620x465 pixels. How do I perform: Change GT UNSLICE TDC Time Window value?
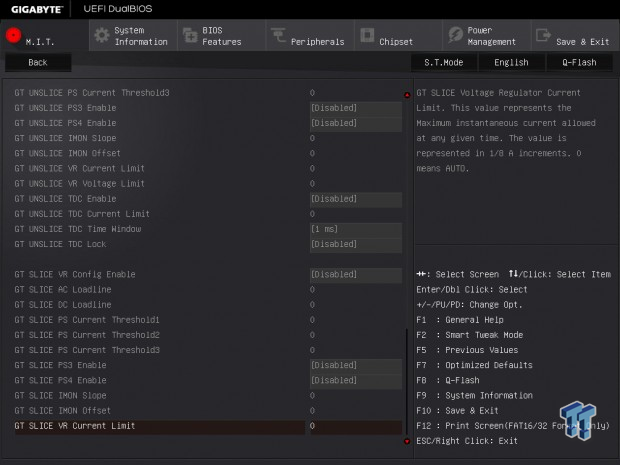(356, 229)
